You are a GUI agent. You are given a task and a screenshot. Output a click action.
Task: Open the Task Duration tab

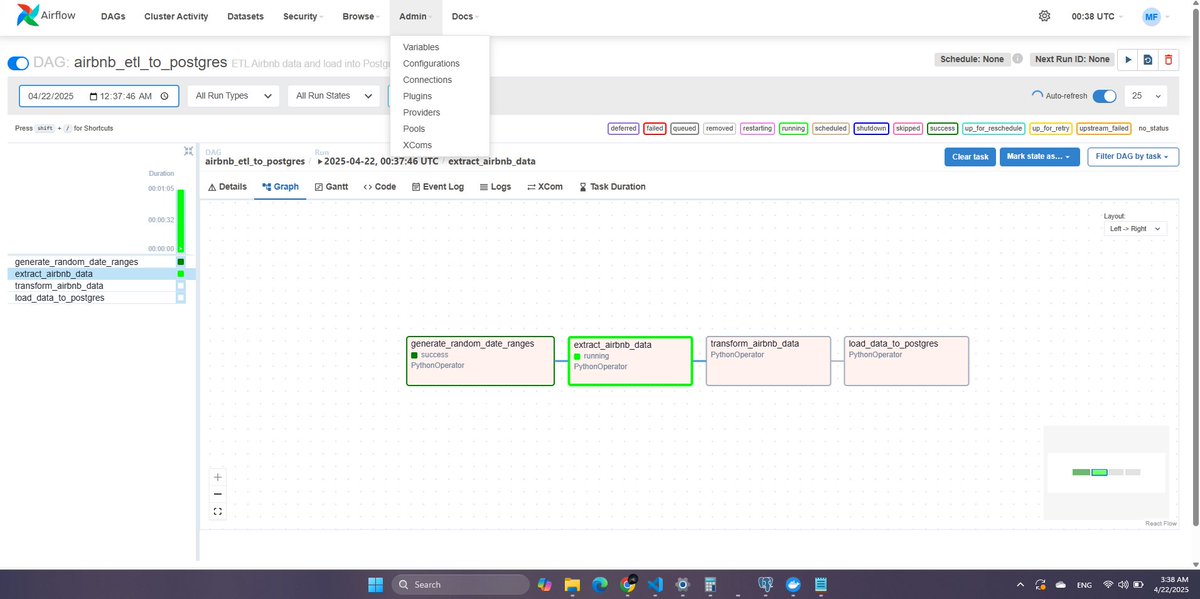pyautogui.click(x=612, y=187)
